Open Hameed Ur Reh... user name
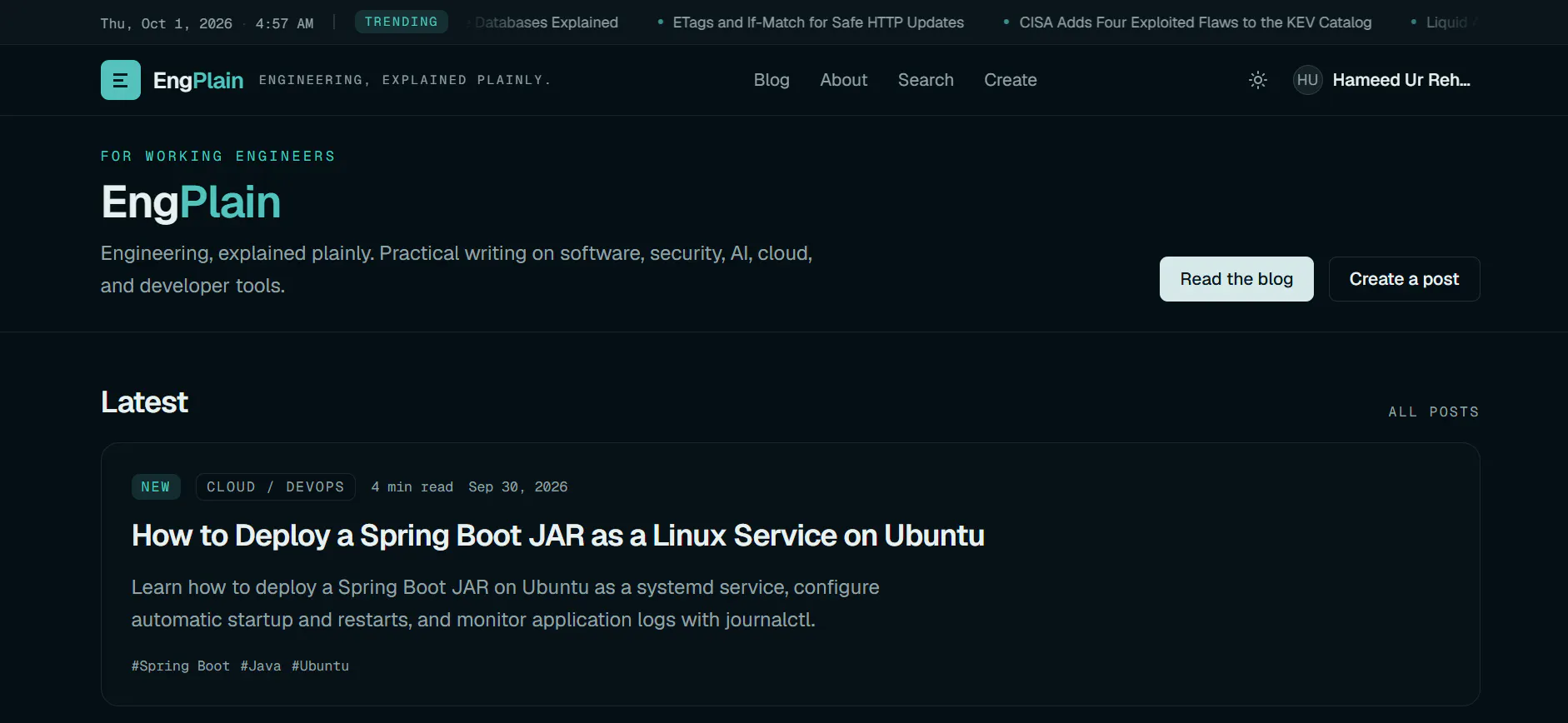This screenshot has height=723, width=1568. (1401, 80)
